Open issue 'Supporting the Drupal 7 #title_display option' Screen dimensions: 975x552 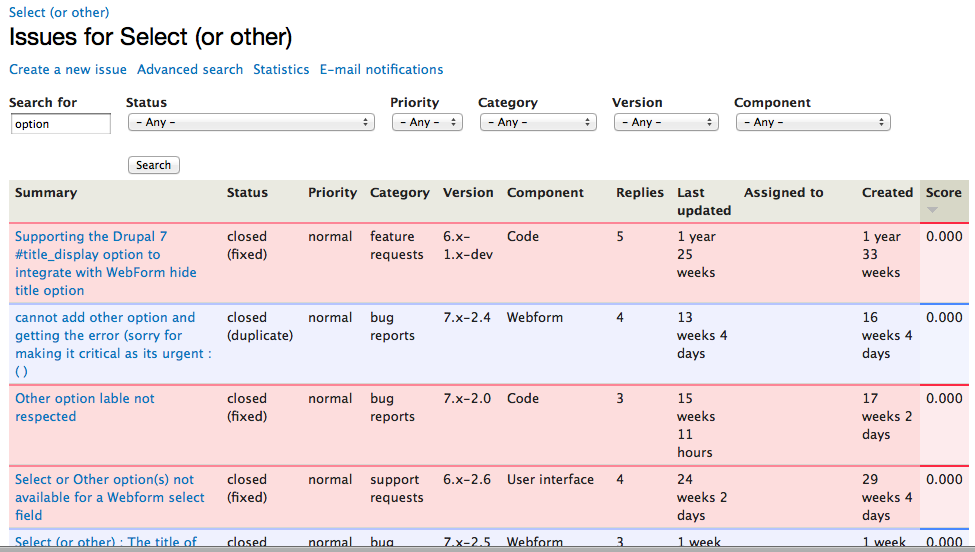pos(106,263)
